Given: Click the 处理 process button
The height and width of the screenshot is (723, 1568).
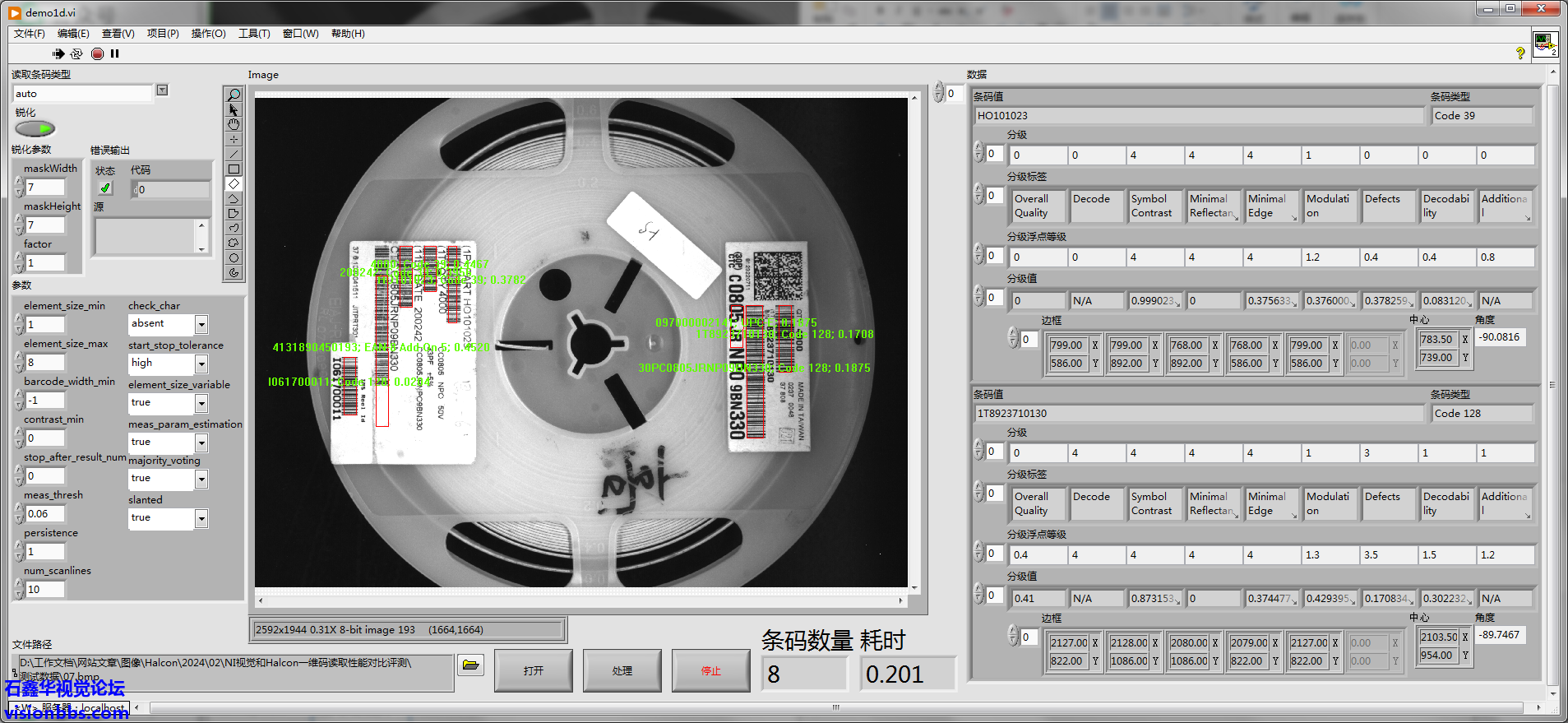Looking at the screenshot, I should click(x=622, y=671).
